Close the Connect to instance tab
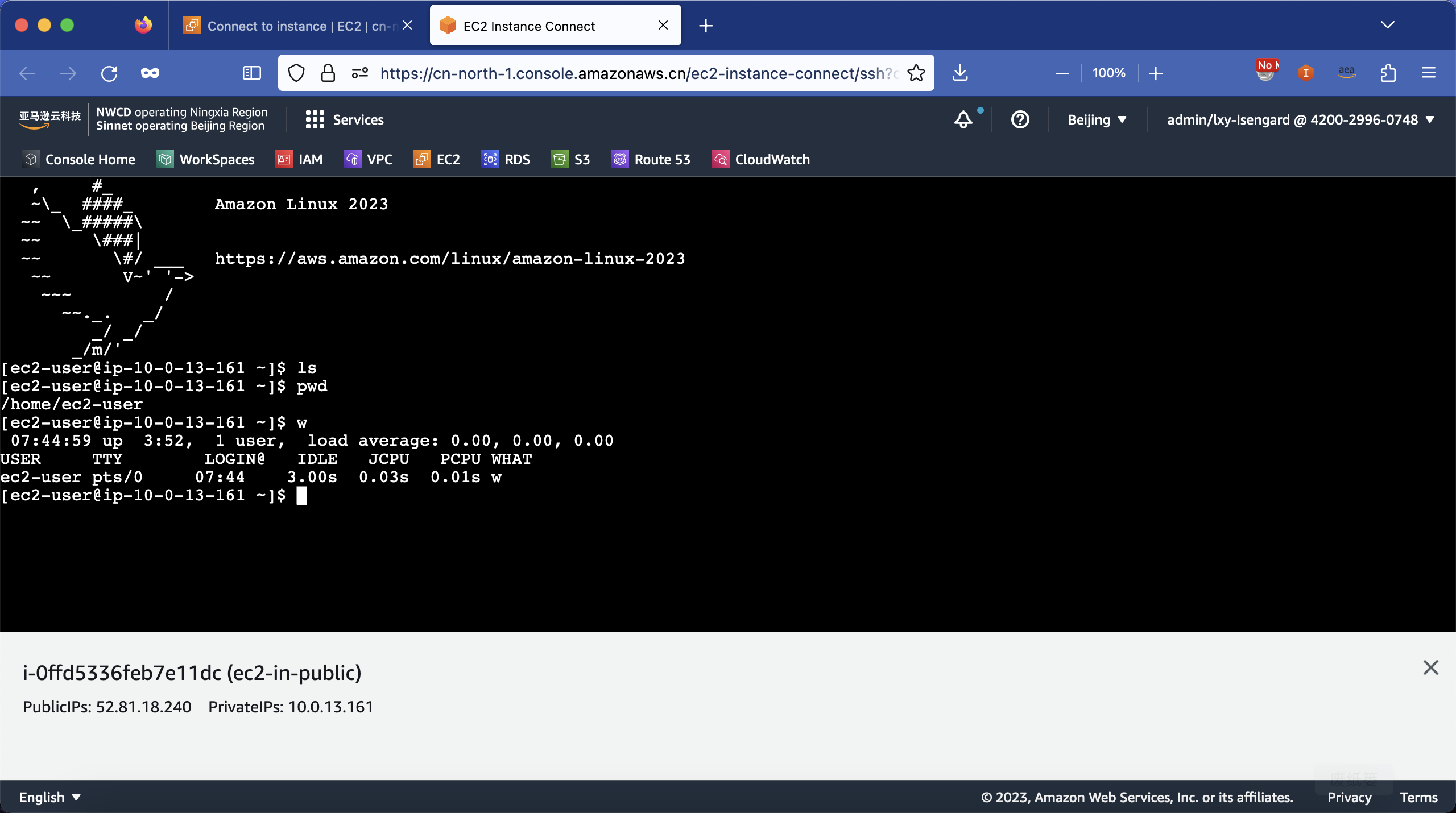The width and height of the screenshot is (1456, 813). [407, 26]
